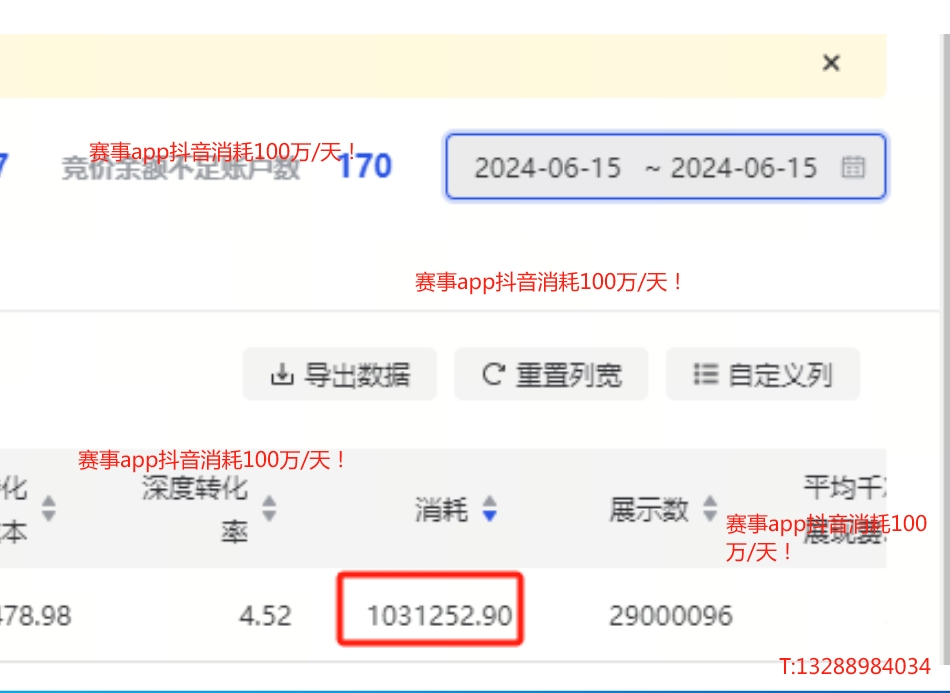Click the start date 2024-06-15 field

tap(548, 167)
